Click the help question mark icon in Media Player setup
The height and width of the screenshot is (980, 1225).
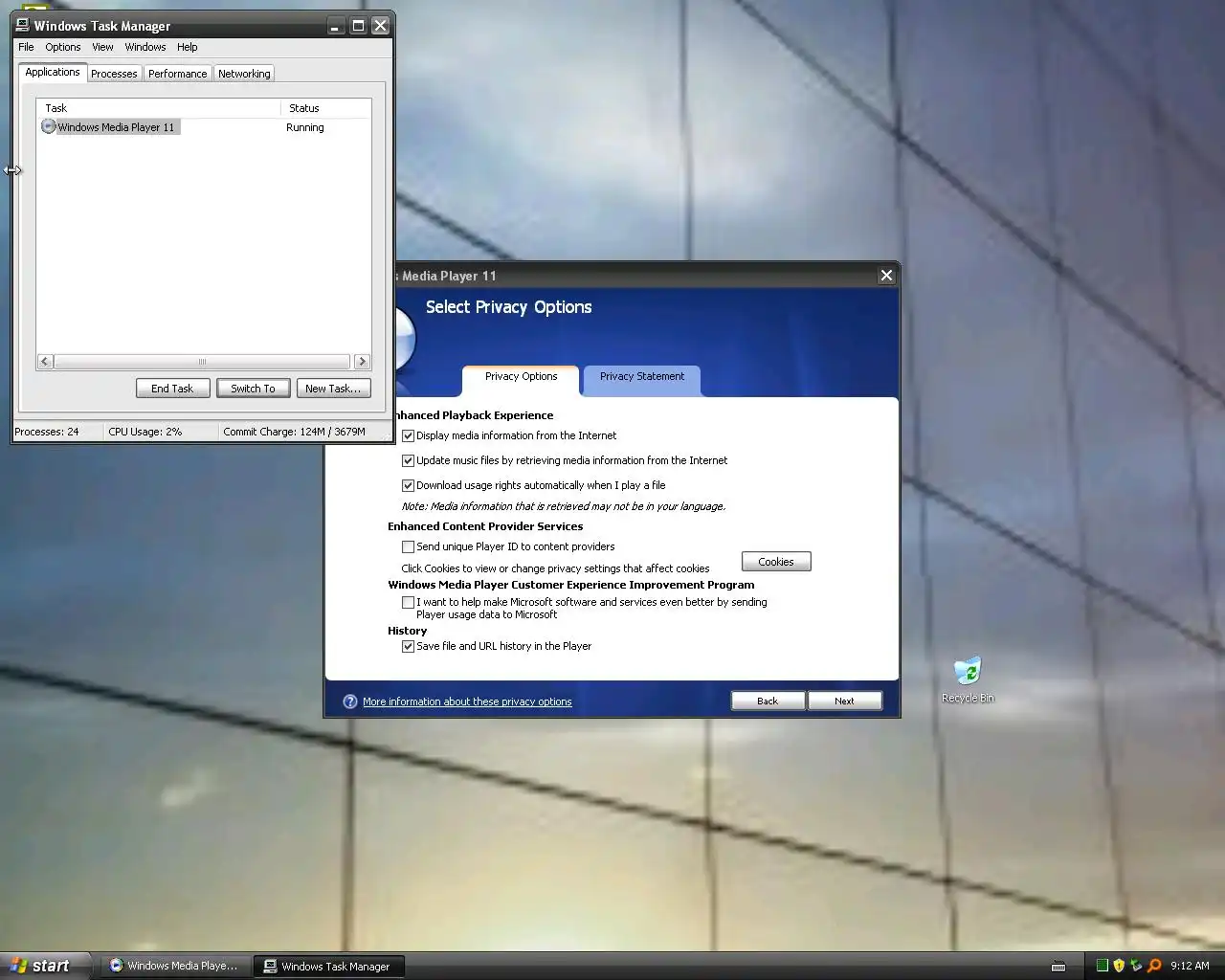coord(350,702)
